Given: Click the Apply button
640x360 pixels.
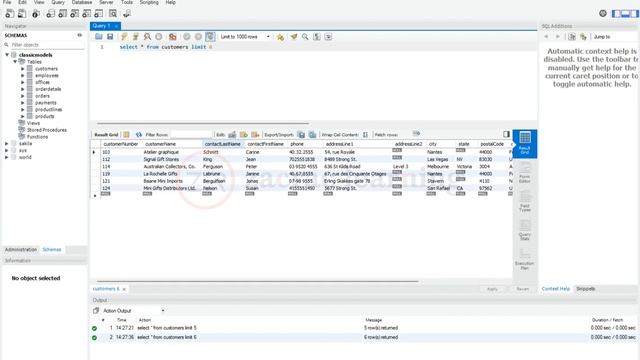Looking at the screenshot, I should pos(492,289).
